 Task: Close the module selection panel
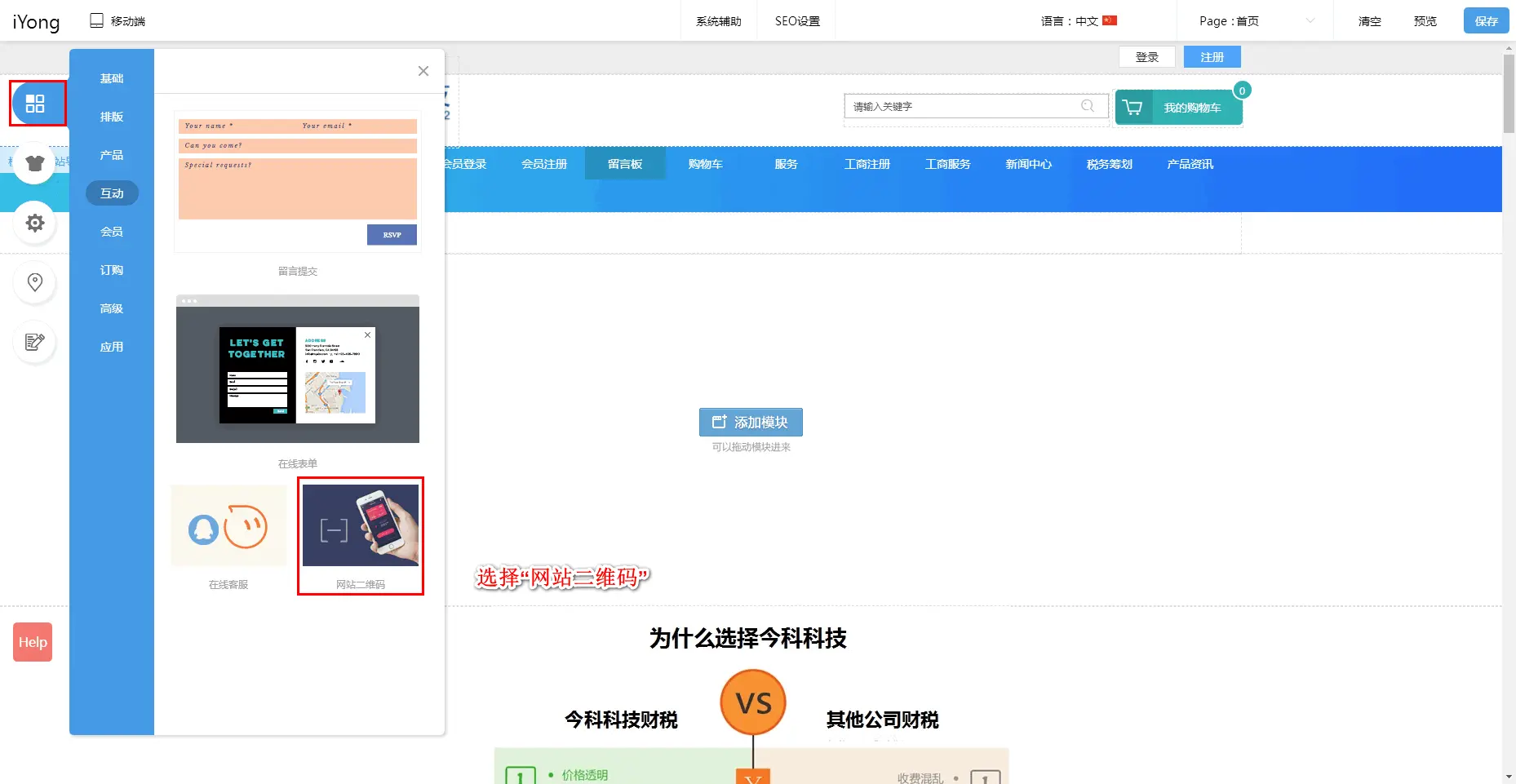pyautogui.click(x=423, y=71)
